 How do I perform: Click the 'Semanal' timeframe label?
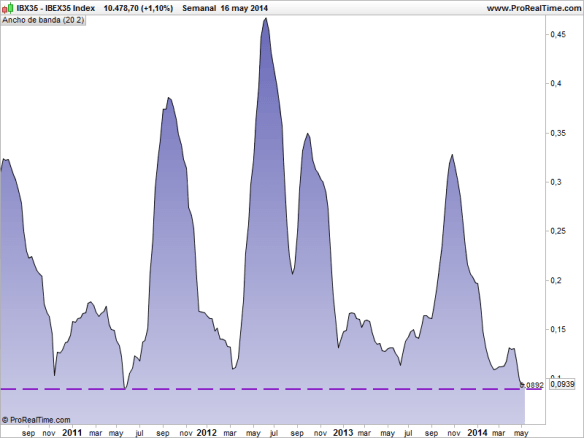pos(199,8)
